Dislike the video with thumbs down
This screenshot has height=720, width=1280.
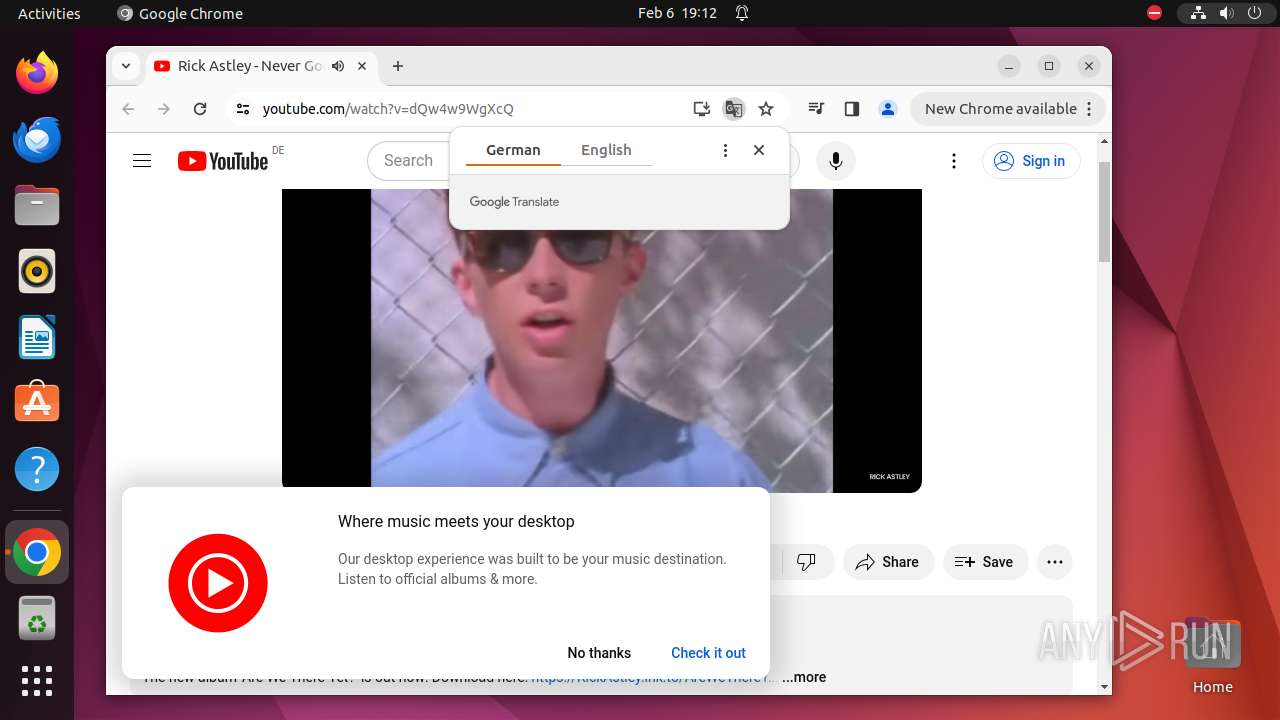click(x=806, y=562)
